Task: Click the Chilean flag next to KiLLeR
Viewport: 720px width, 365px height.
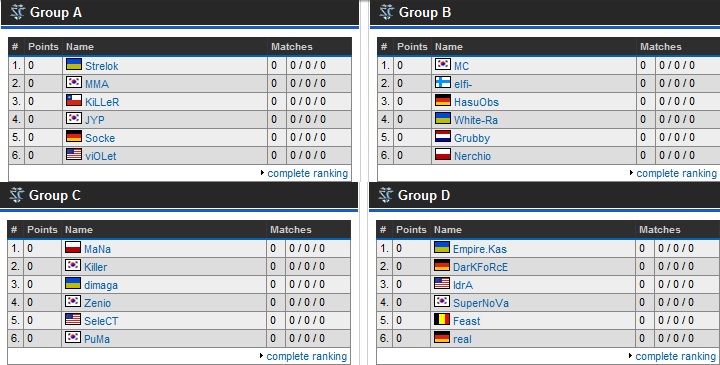Action: click(74, 100)
